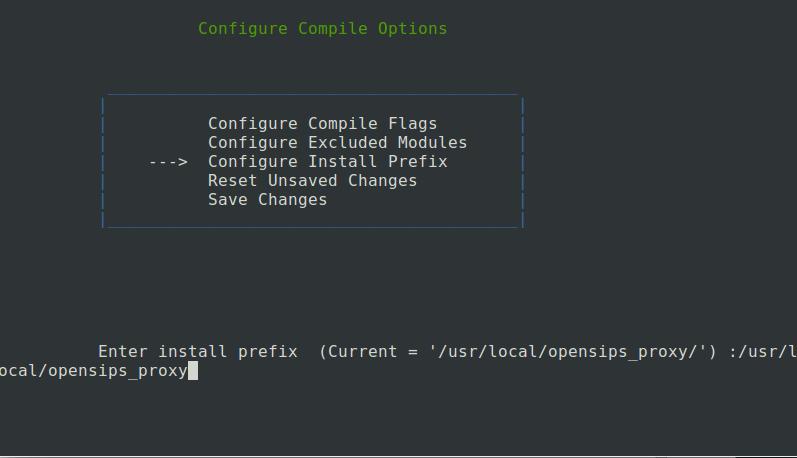Click the ---> selection arrow indicator
Screen dimensions: 797x458
point(168,162)
